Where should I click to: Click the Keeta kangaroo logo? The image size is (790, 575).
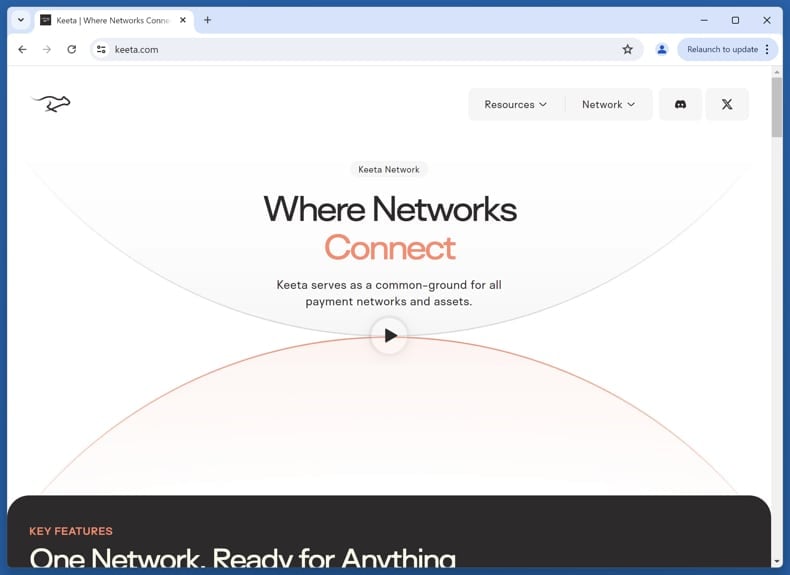[x=51, y=103]
